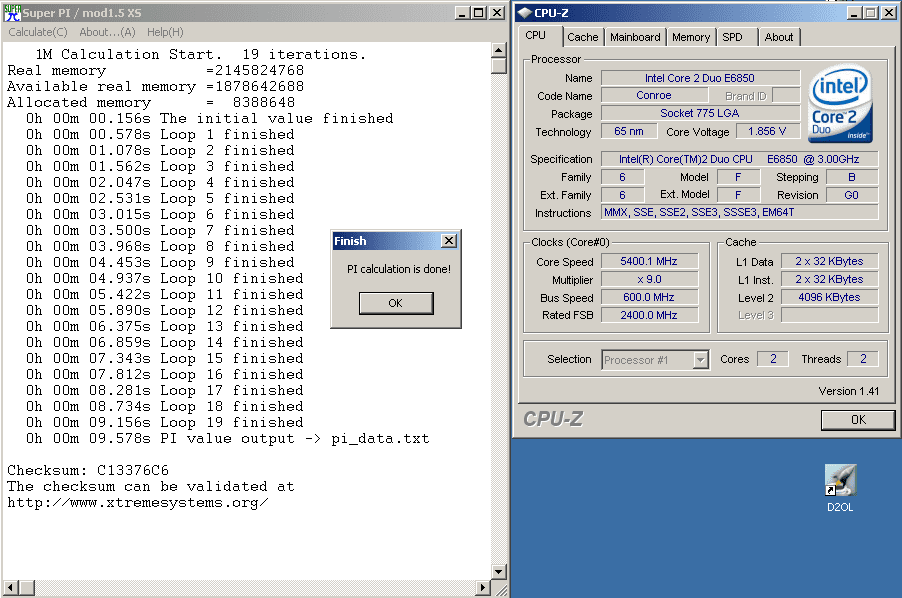Click the Core Speed value '5400.1 MHz'

[649, 262]
